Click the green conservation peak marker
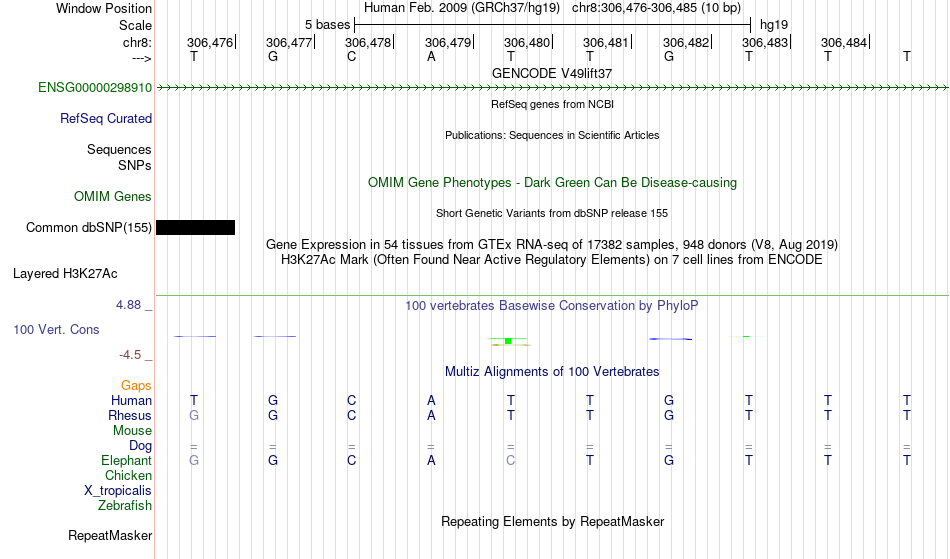This screenshot has height=559, width=950. click(508, 342)
